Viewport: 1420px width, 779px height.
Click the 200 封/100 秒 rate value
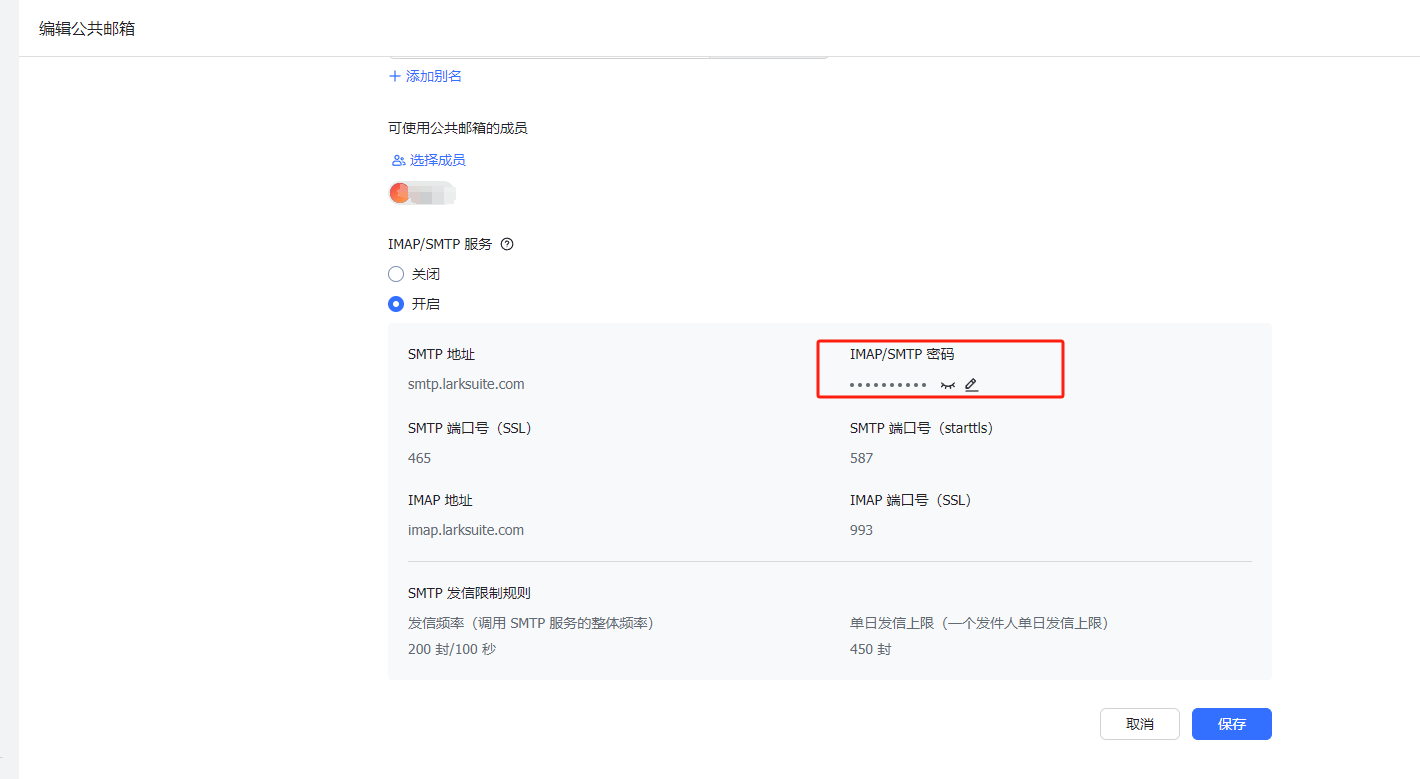tap(452, 649)
